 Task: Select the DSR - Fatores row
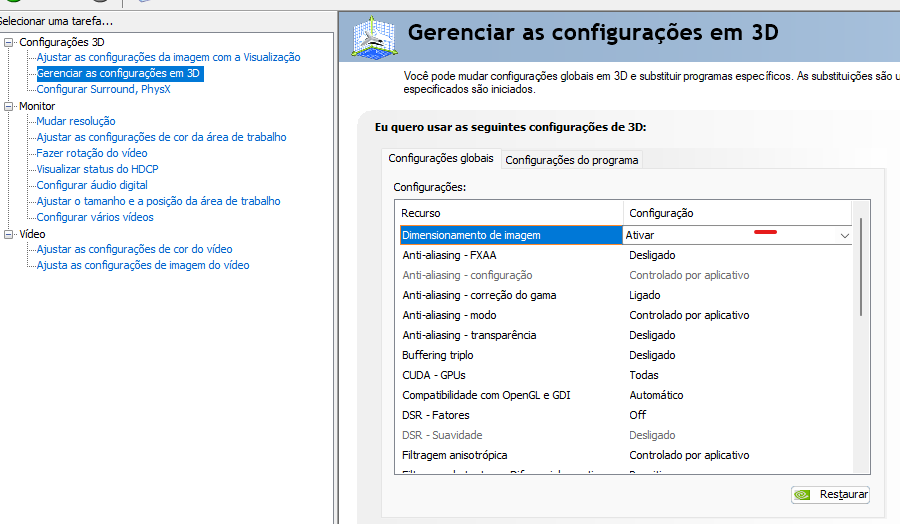click(x=626, y=415)
